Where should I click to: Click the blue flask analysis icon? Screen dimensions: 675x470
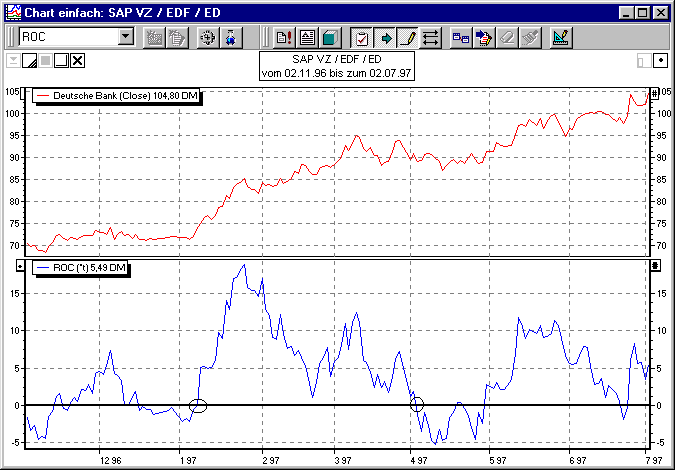point(231,38)
